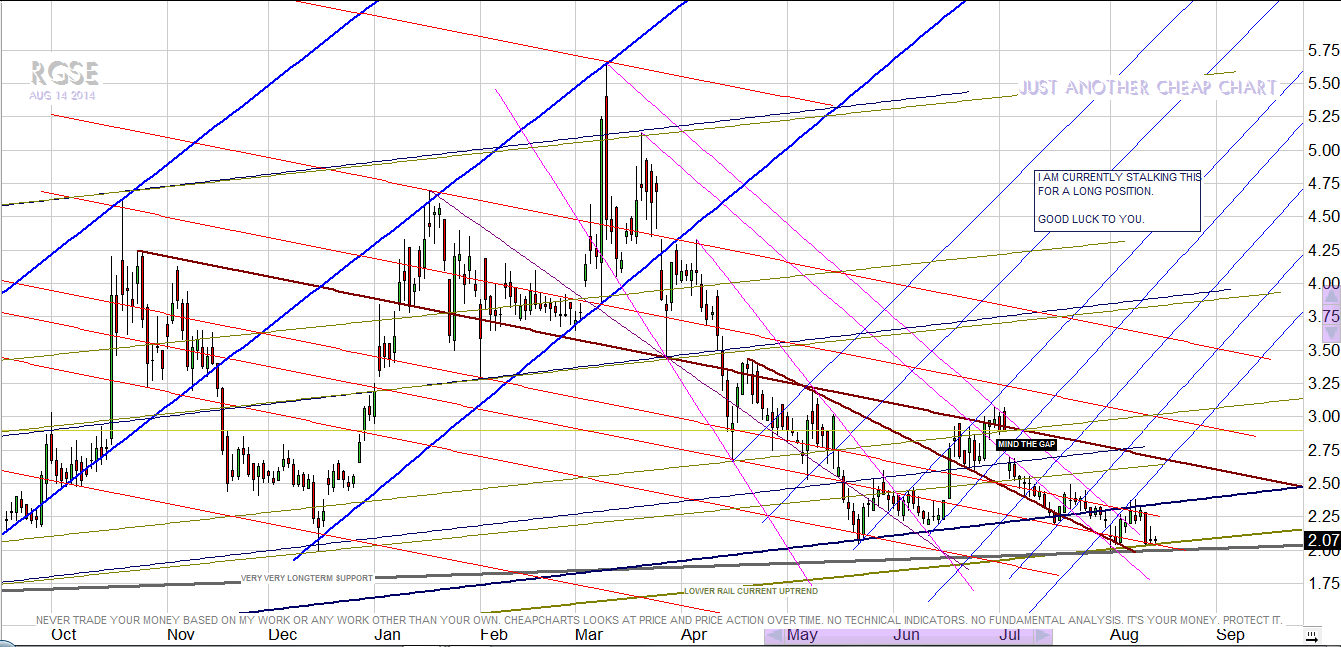Click the purple price-axis zoom slider
1341x647 pixels.
(1330, 316)
